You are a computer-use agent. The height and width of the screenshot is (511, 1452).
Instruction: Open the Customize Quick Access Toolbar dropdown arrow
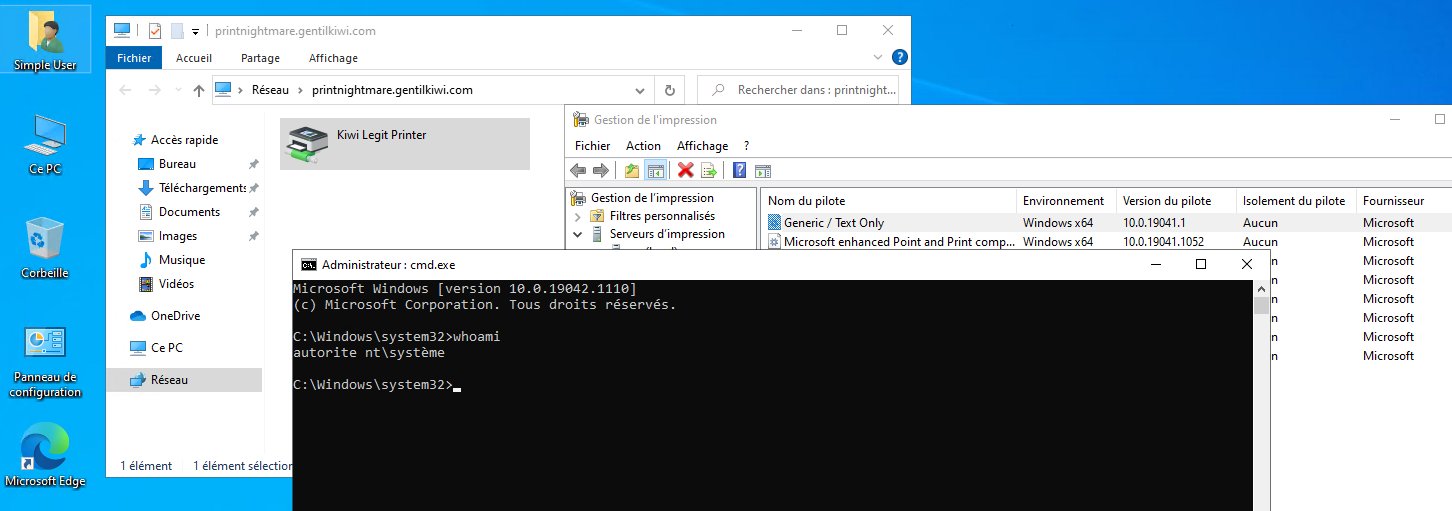coord(195,31)
